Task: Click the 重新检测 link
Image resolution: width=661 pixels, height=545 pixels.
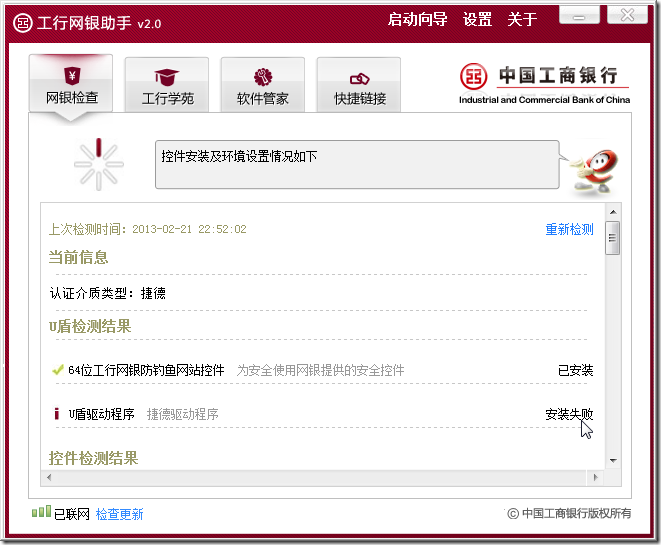Action: click(x=569, y=229)
